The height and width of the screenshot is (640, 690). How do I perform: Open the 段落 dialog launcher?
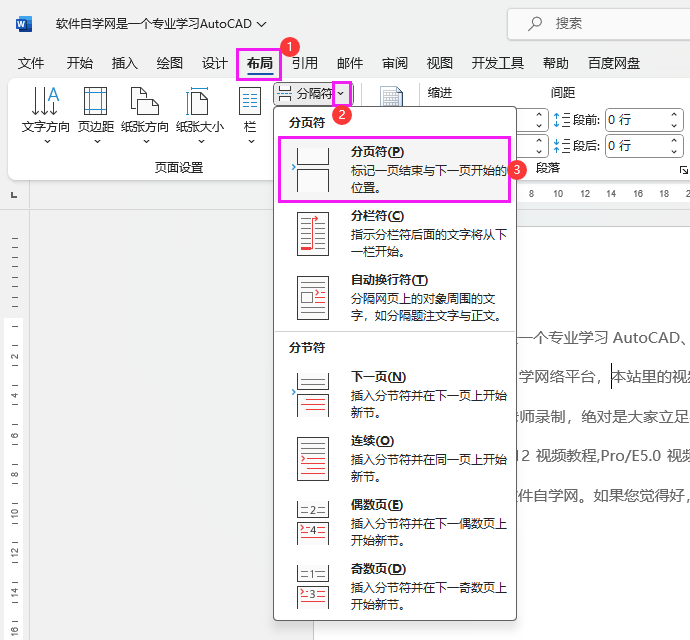(683, 170)
